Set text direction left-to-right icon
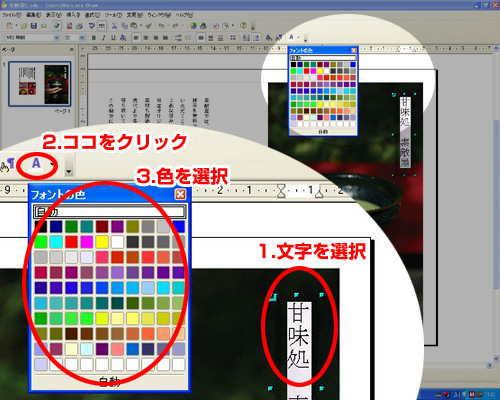Viewport: 500px width, 400px height. pyautogui.click(x=246, y=37)
